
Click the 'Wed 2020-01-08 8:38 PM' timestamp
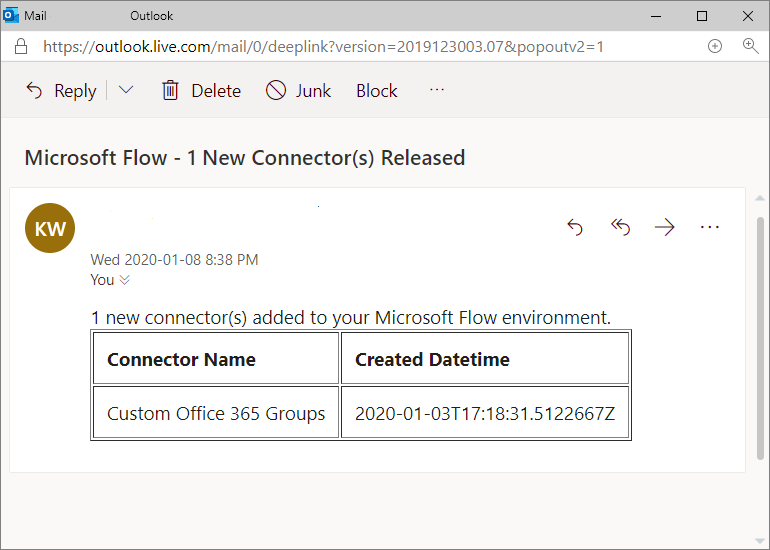tap(174, 260)
